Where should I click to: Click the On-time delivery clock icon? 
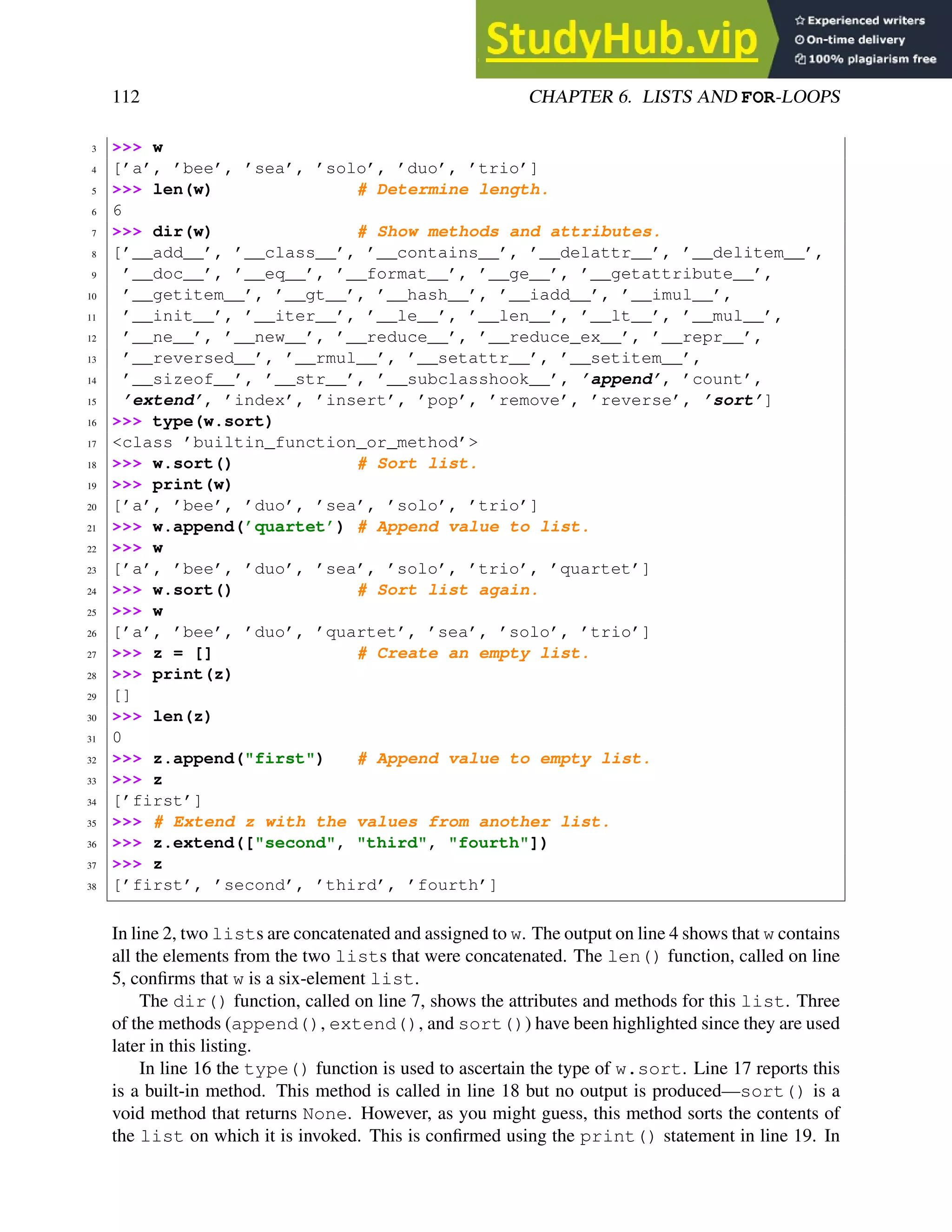(800, 40)
